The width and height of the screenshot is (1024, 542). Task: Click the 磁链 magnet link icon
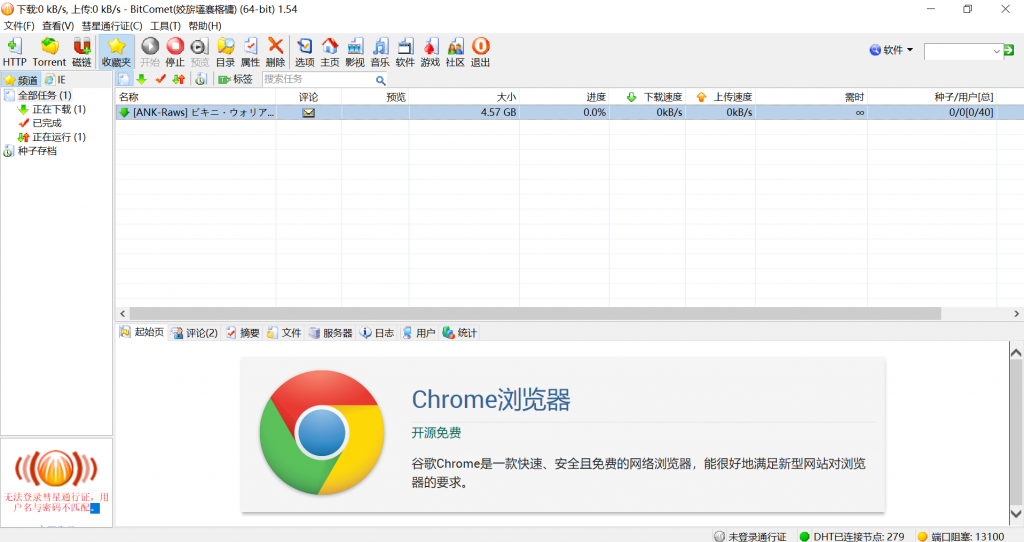[82, 52]
